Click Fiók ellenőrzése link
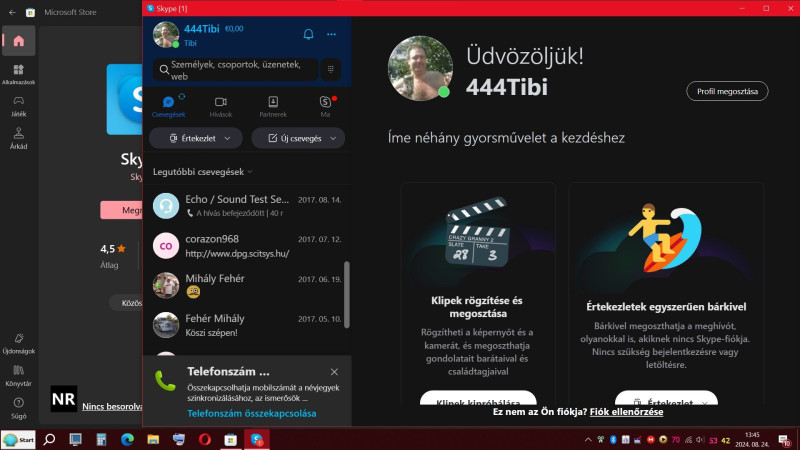Viewport: 800px width, 450px height. pyautogui.click(x=627, y=412)
